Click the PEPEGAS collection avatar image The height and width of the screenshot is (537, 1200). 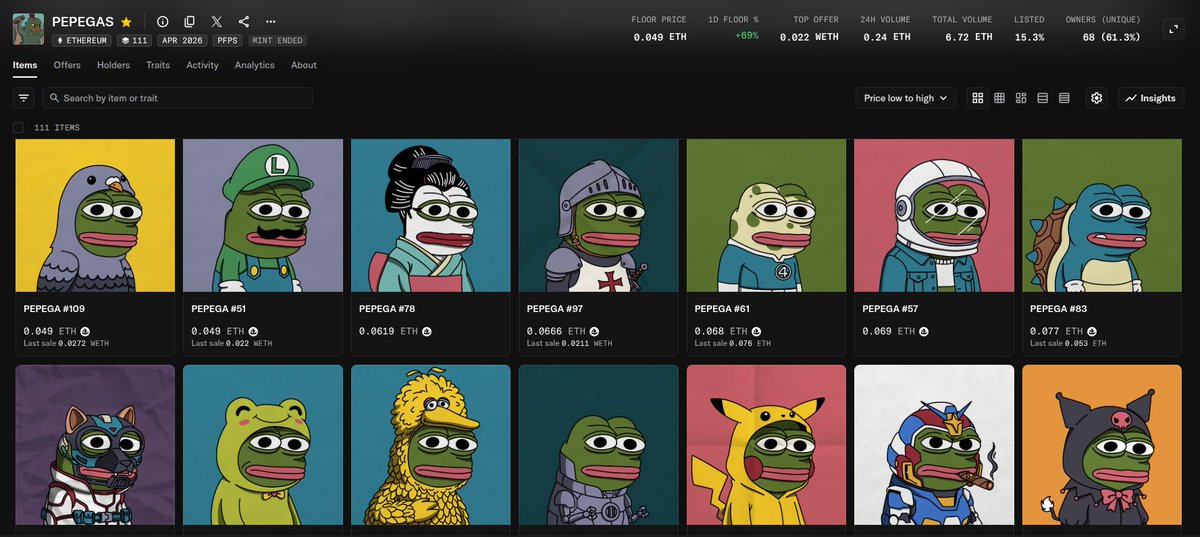[x=28, y=29]
